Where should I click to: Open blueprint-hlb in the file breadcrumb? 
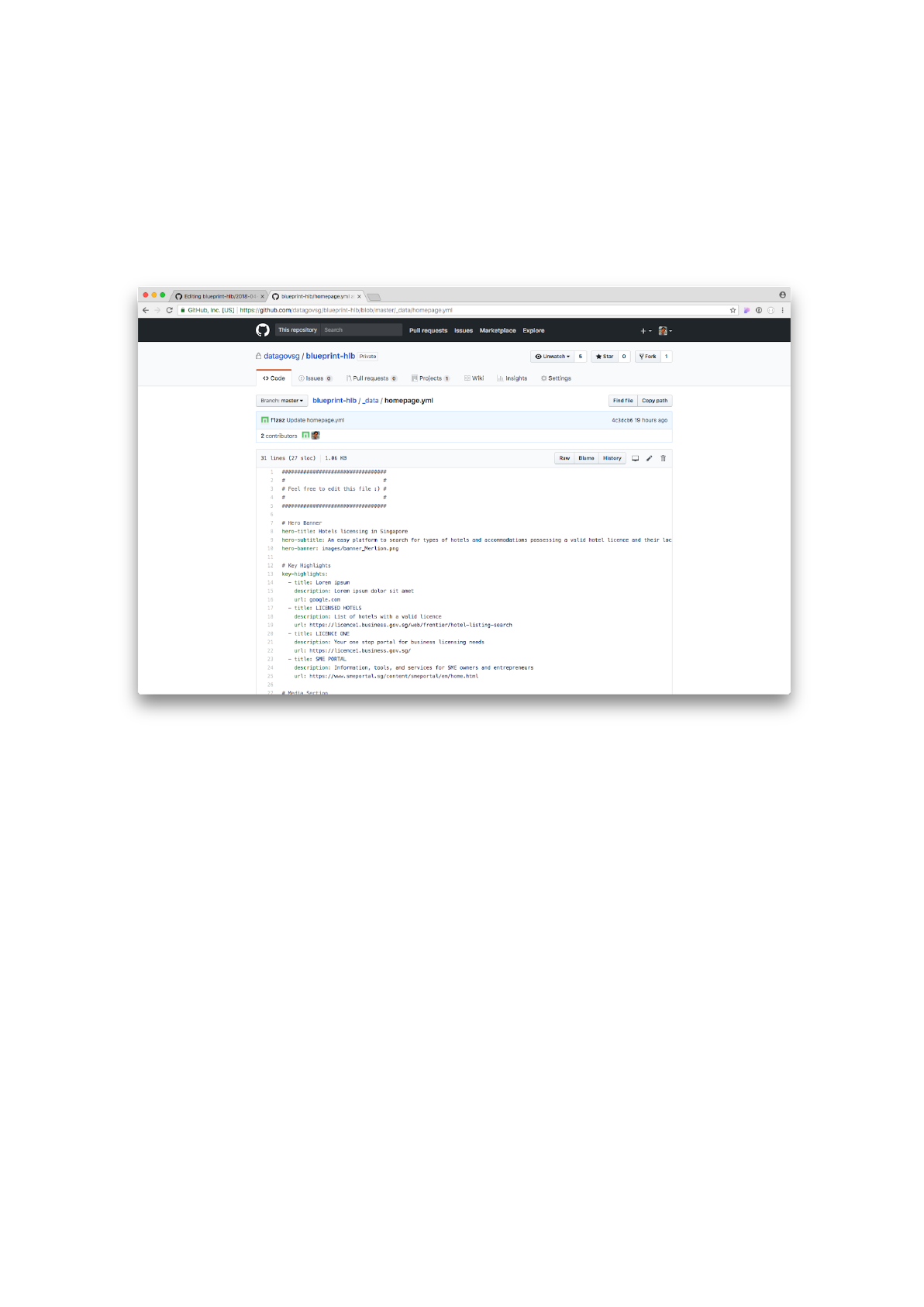pos(334,401)
